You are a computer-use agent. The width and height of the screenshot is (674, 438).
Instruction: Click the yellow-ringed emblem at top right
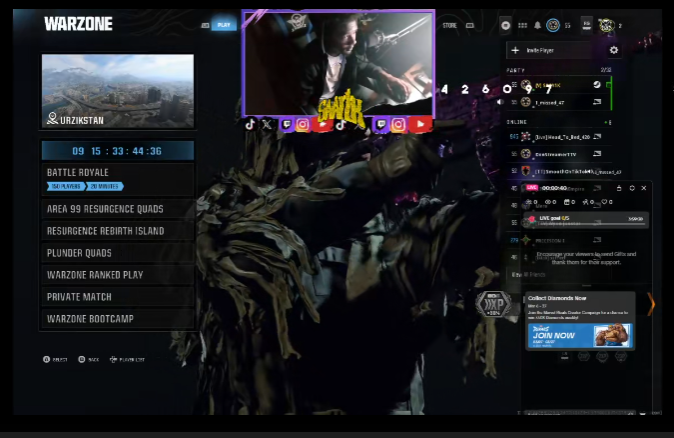[x=607, y=25]
